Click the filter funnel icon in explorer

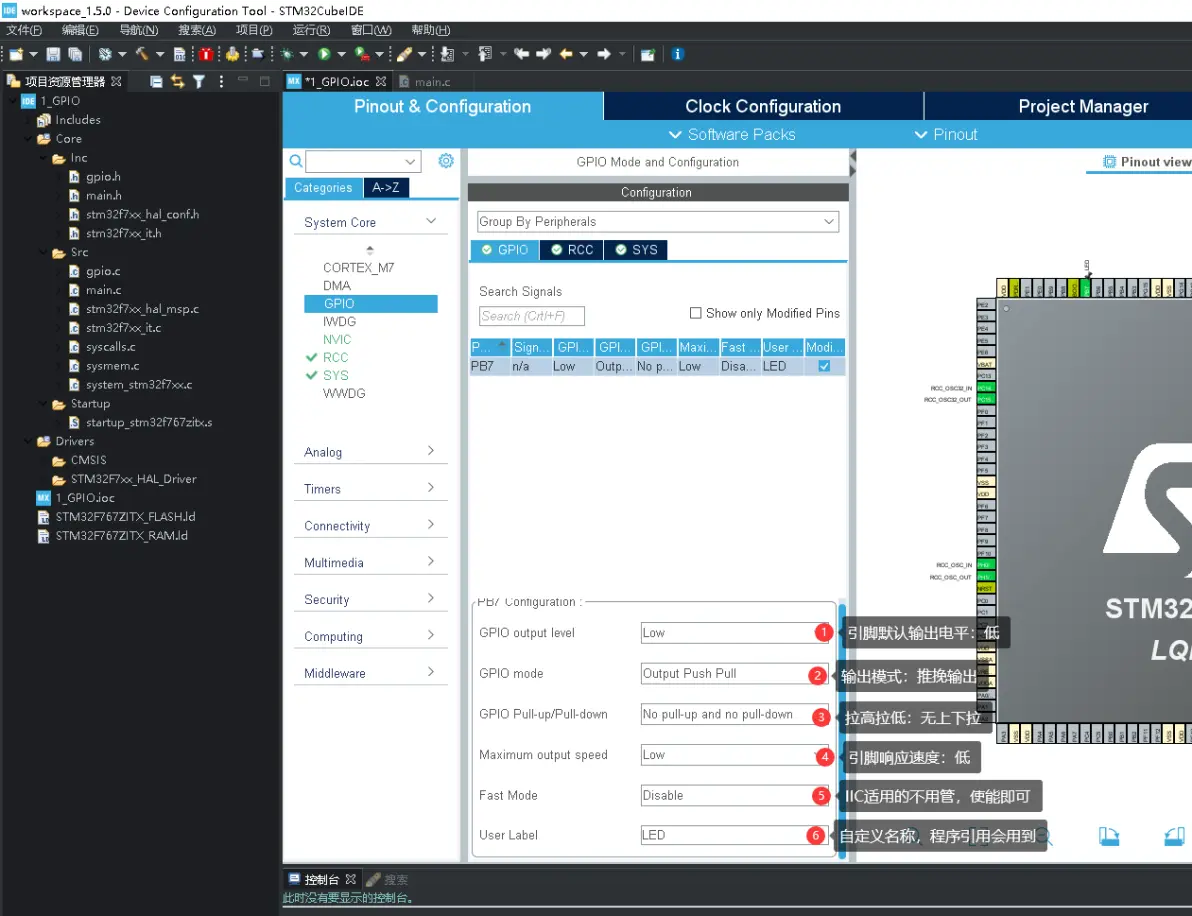[x=199, y=81]
